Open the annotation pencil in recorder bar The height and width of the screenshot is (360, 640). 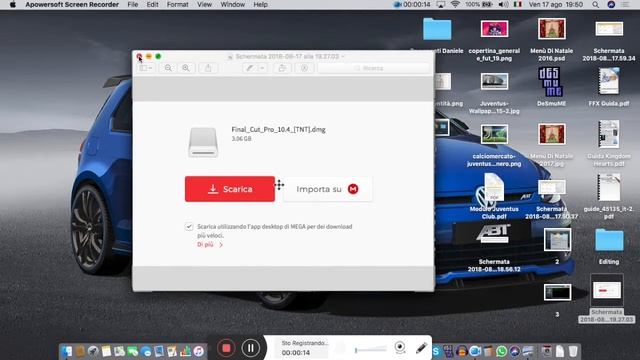pyautogui.click(x=421, y=348)
